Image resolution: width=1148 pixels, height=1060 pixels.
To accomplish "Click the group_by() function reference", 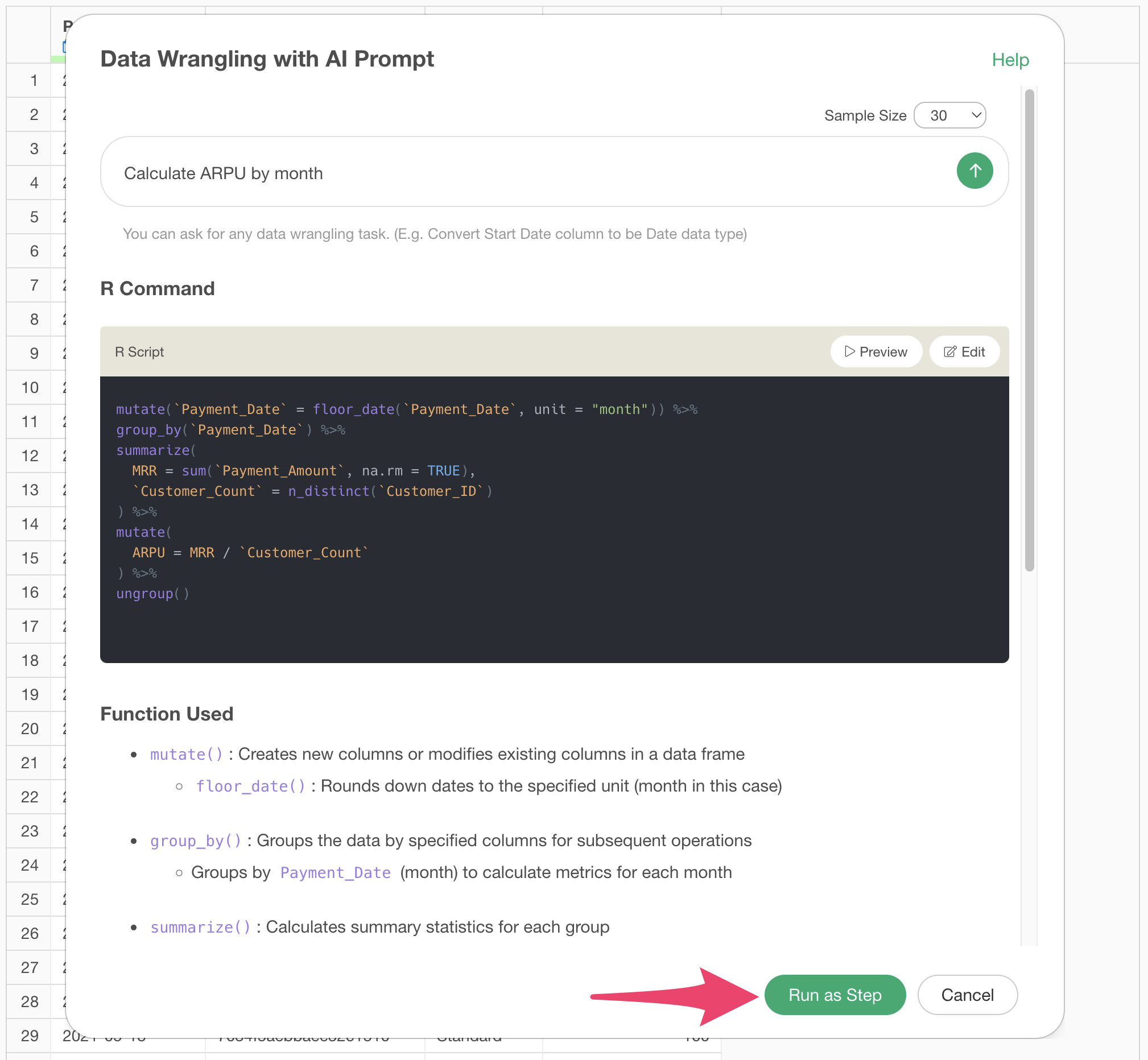I will point(196,841).
